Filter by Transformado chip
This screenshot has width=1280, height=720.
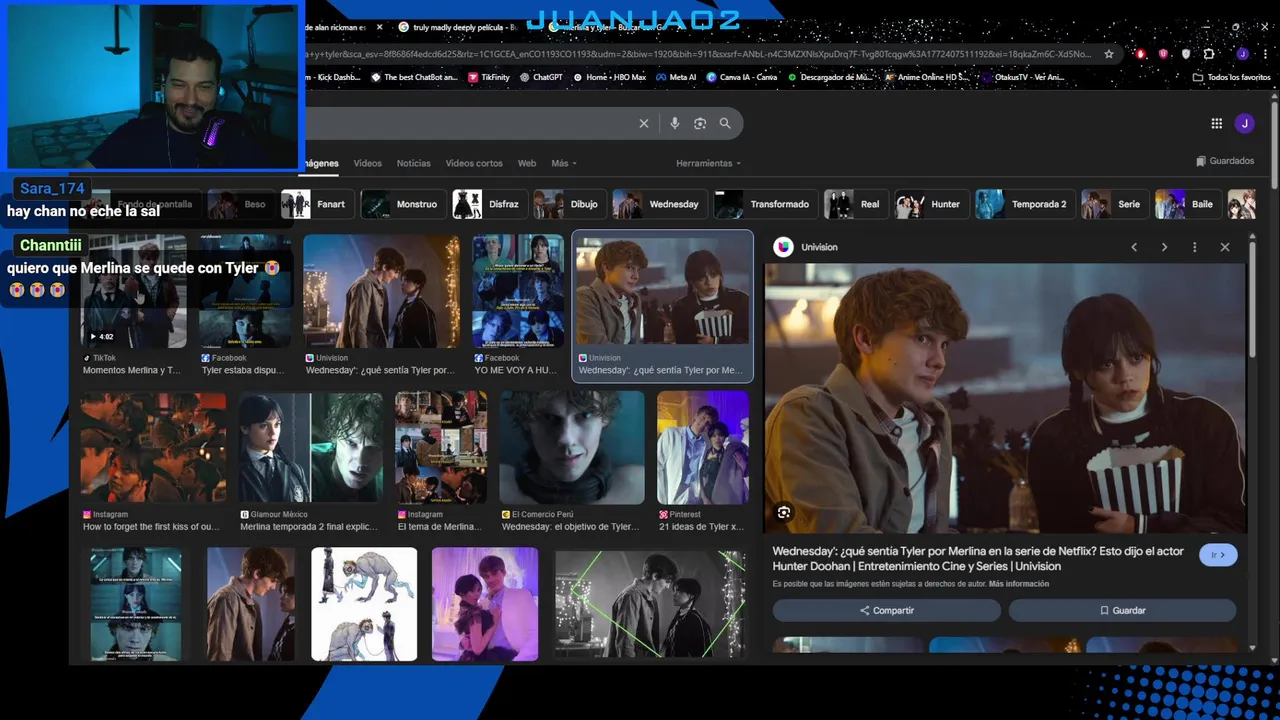click(765, 204)
